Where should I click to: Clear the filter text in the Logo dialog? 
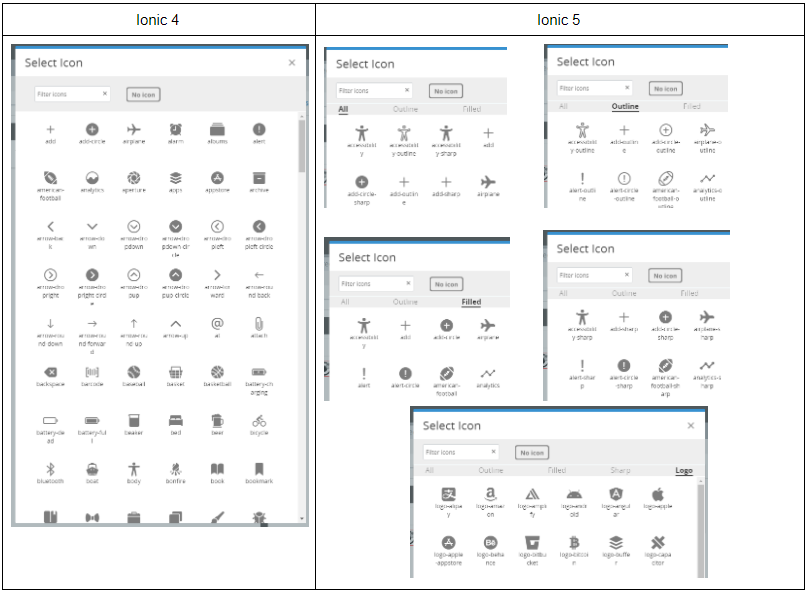click(494, 451)
